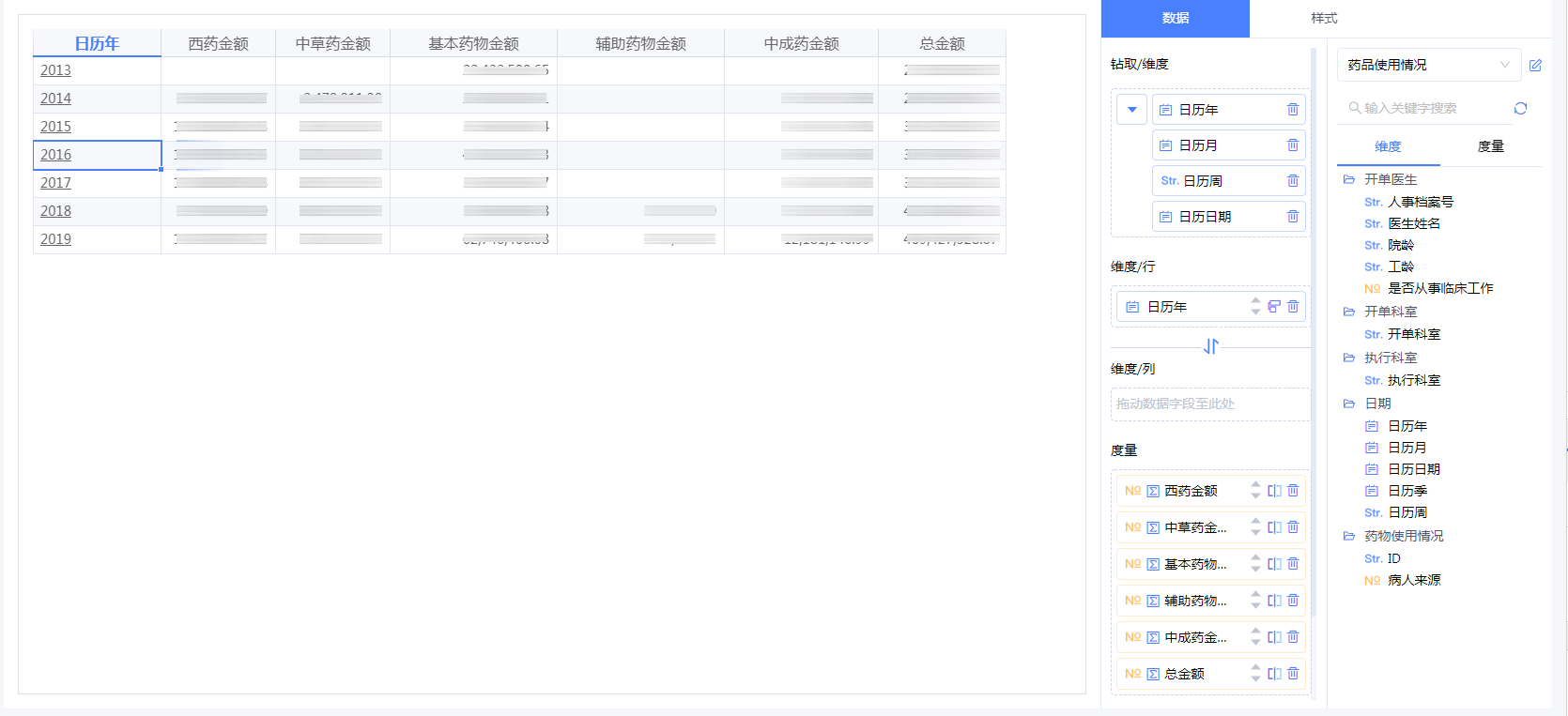The image size is (1568, 716).
Task: Select the 院龄 field in the tree
Action: click(1401, 245)
